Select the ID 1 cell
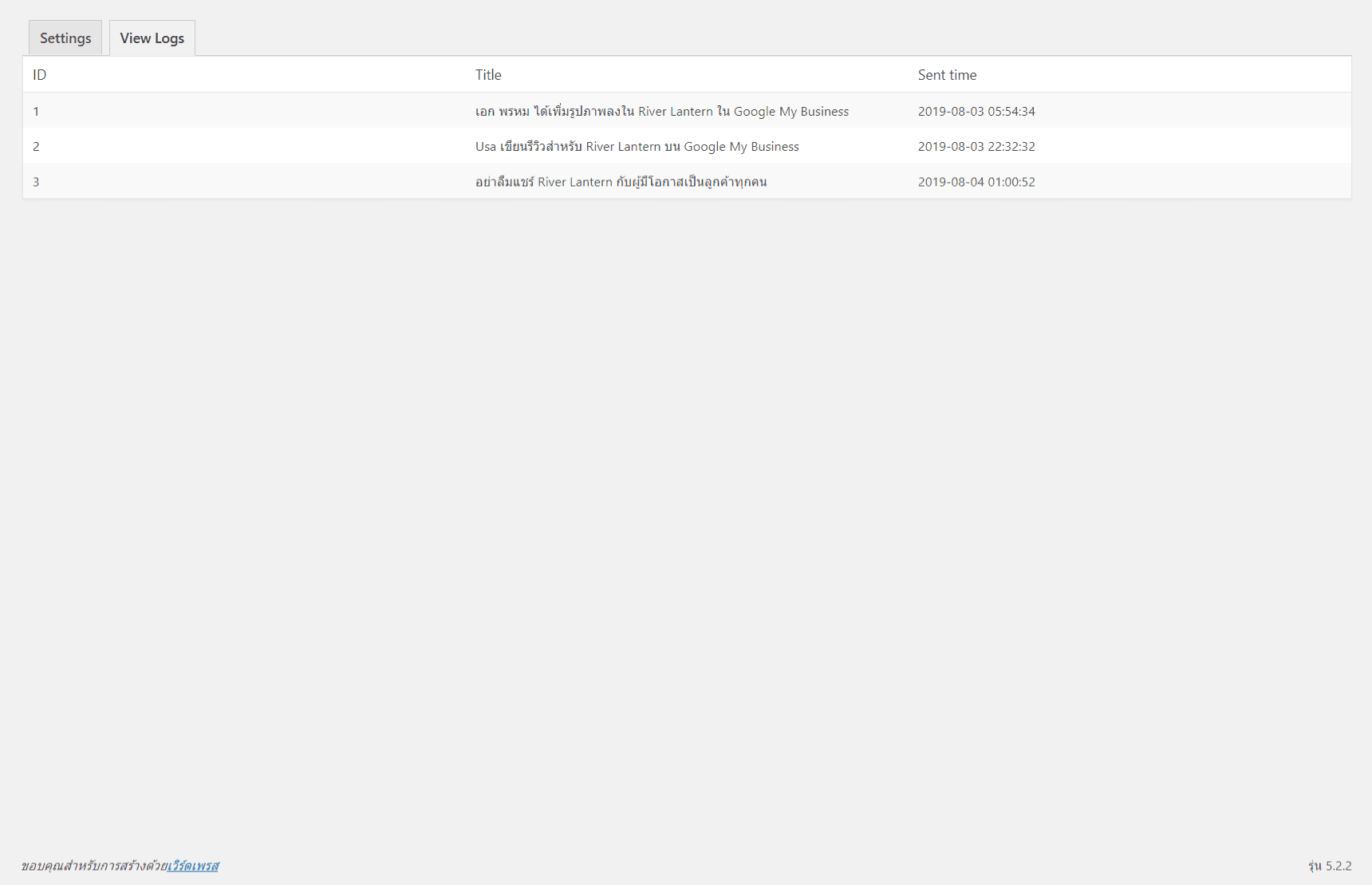Image resolution: width=1372 pixels, height=885 pixels. 36,112
